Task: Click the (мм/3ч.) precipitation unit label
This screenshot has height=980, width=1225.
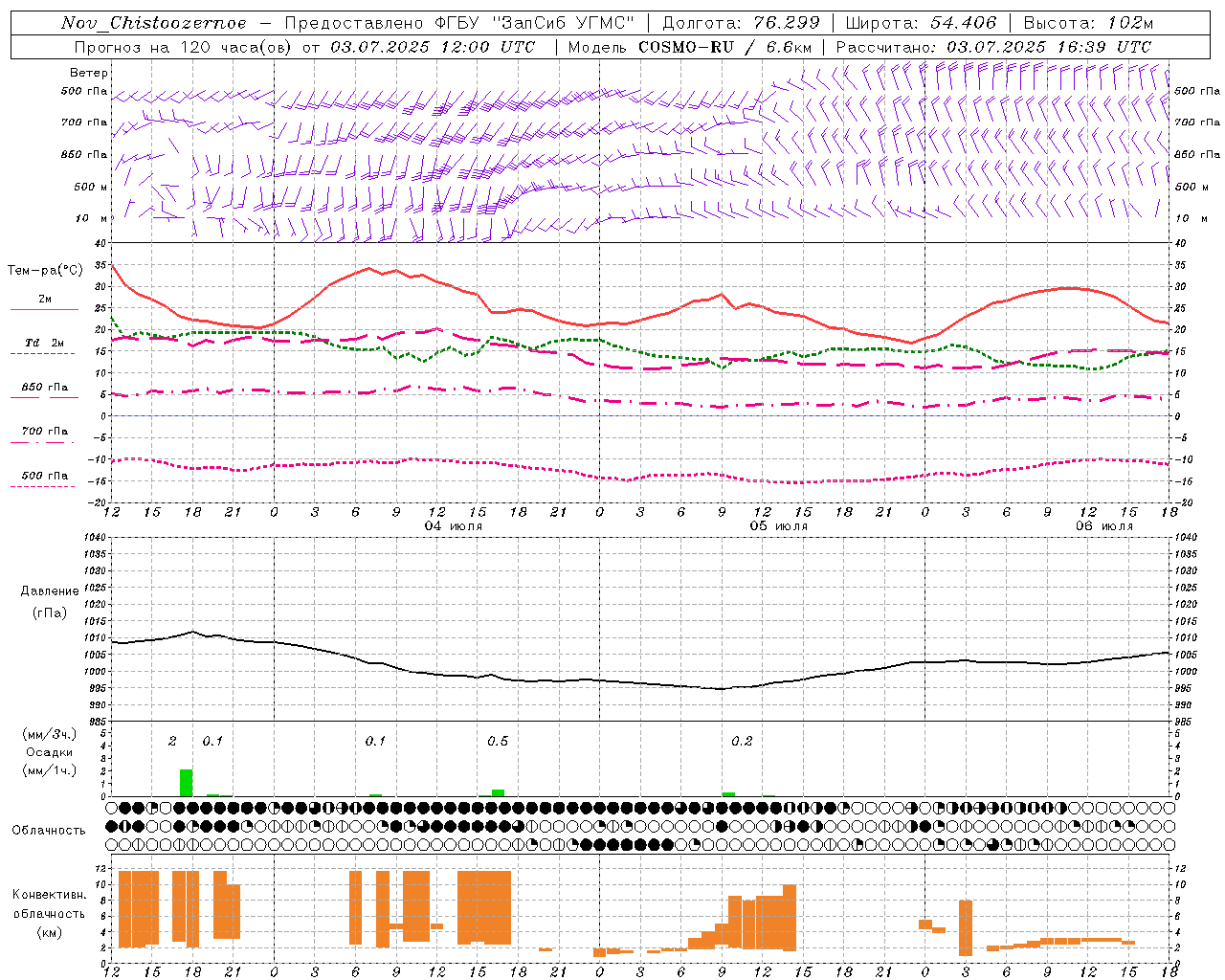Action: click(x=50, y=734)
